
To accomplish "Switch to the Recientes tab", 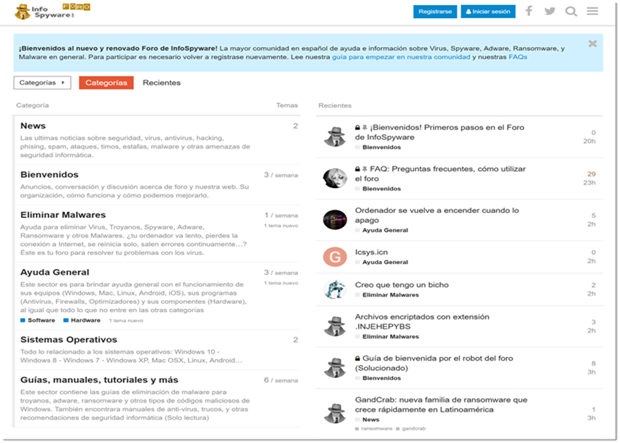I will point(162,83).
